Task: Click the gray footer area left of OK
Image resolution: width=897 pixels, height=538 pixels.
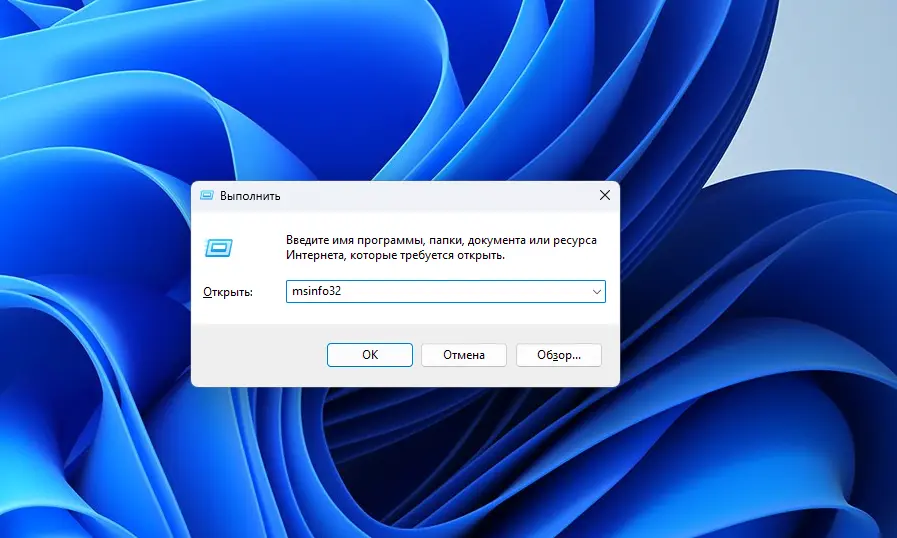Action: (258, 355)
